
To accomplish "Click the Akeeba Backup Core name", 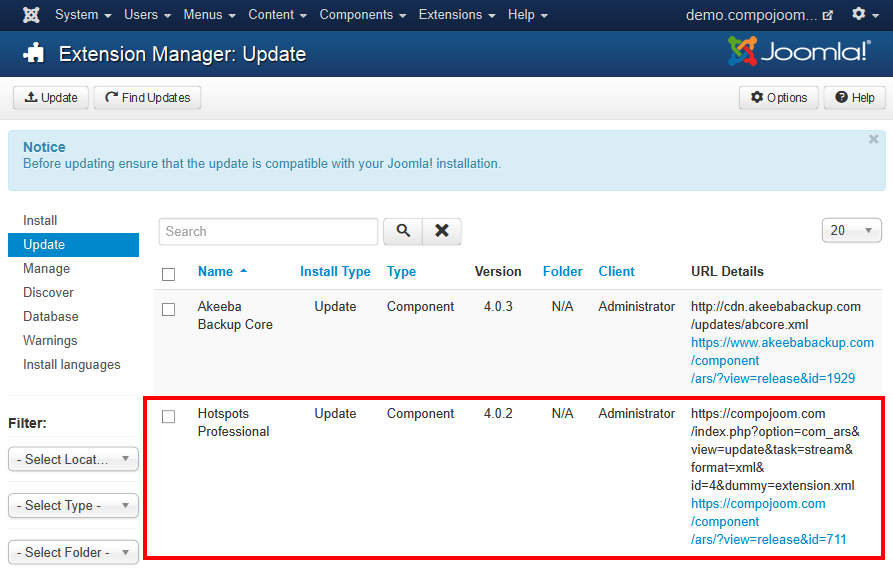I will 235,315.
